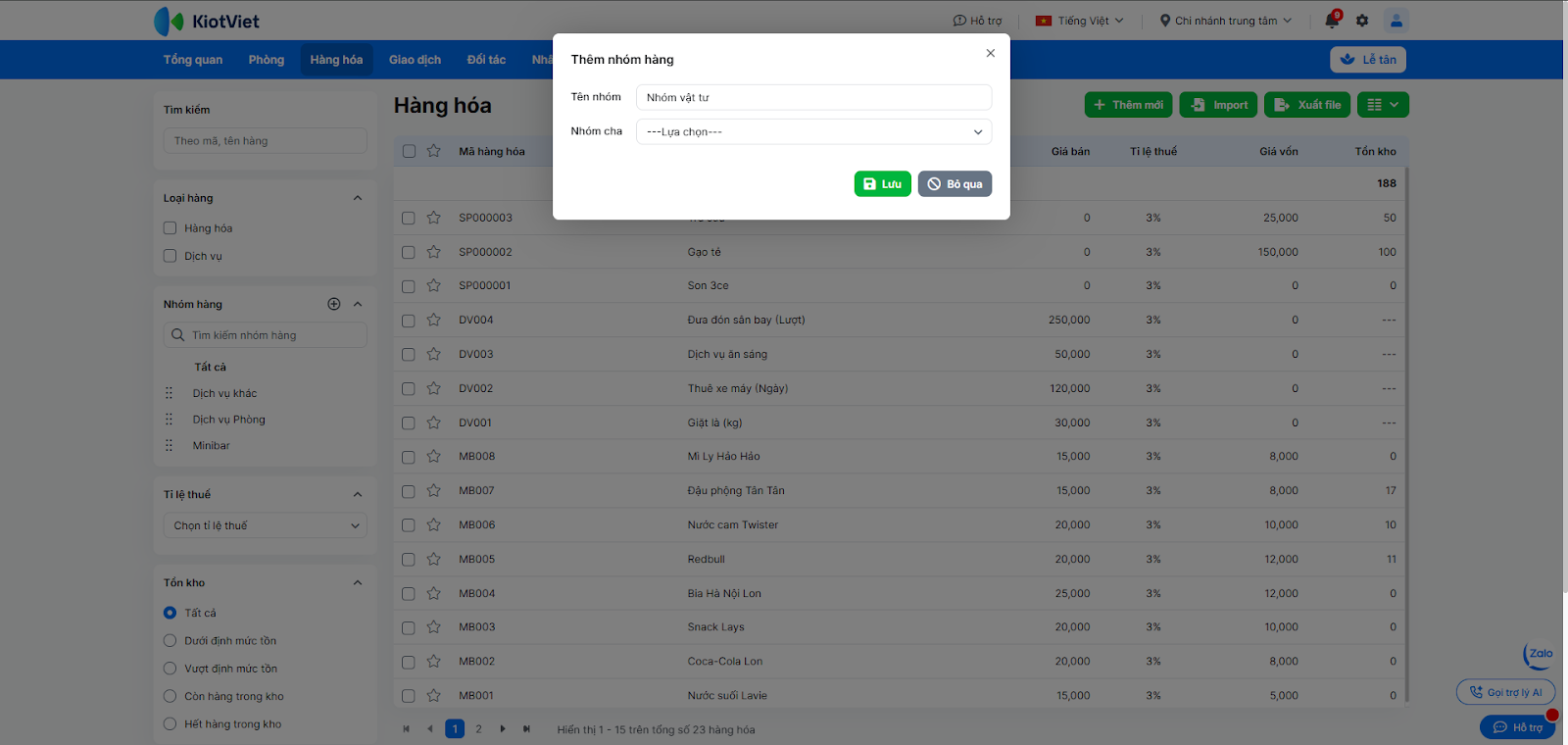Star the product MB008
Viewport: 1568px width, 745px height.
point(434,456)
